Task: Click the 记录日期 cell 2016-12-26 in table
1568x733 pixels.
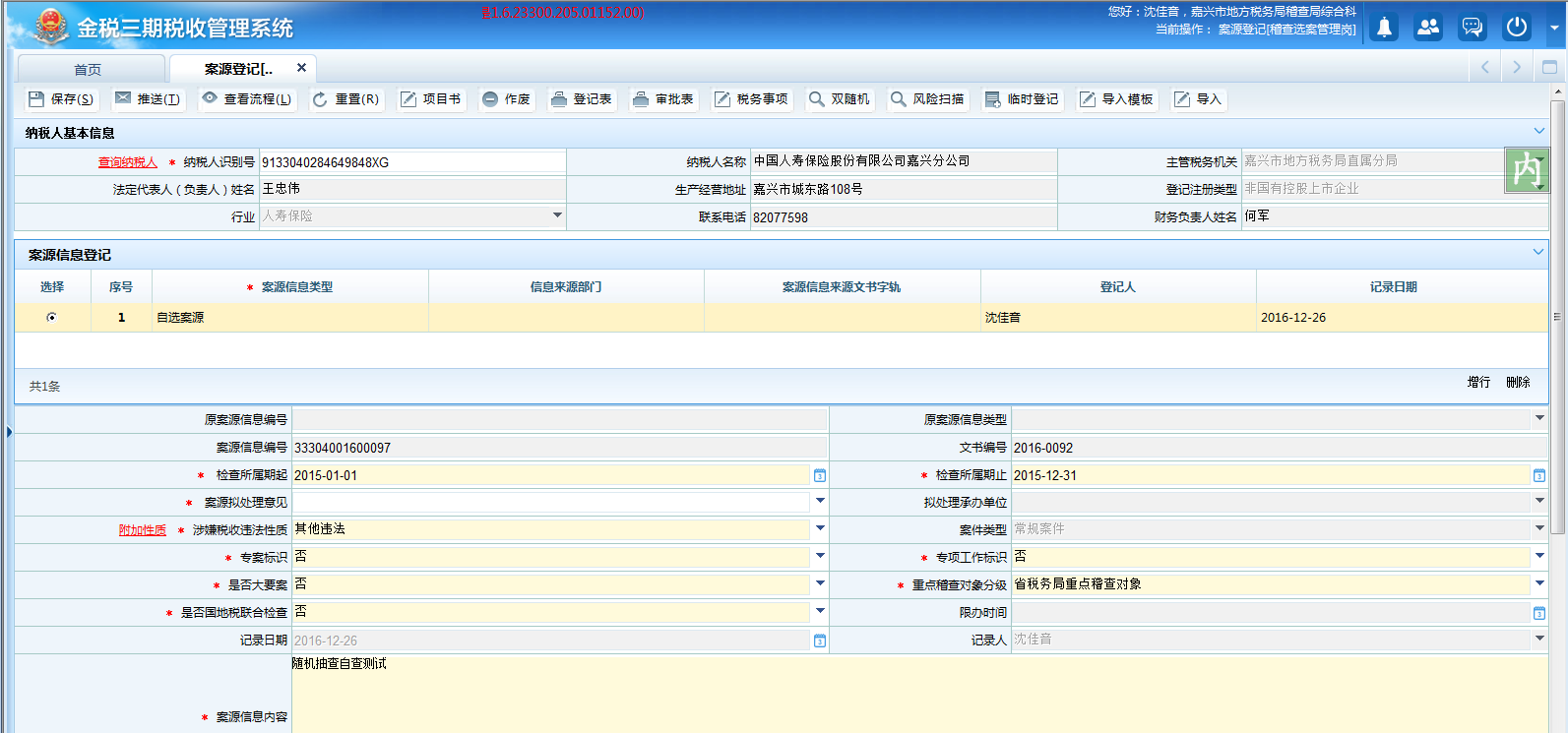Action: click(1402, 318)
